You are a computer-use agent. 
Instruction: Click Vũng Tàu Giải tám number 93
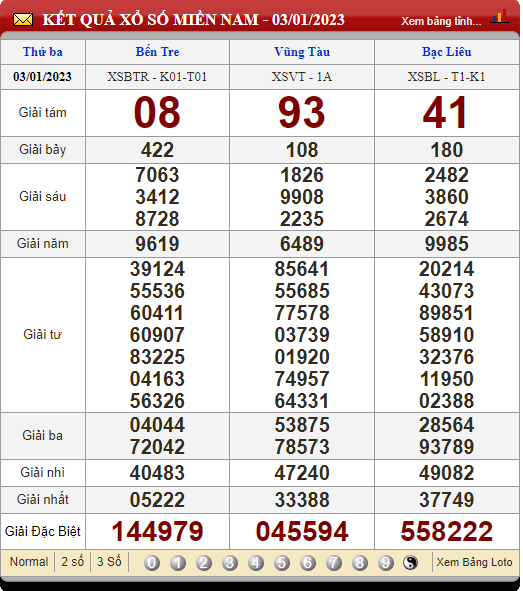(302, 112)
